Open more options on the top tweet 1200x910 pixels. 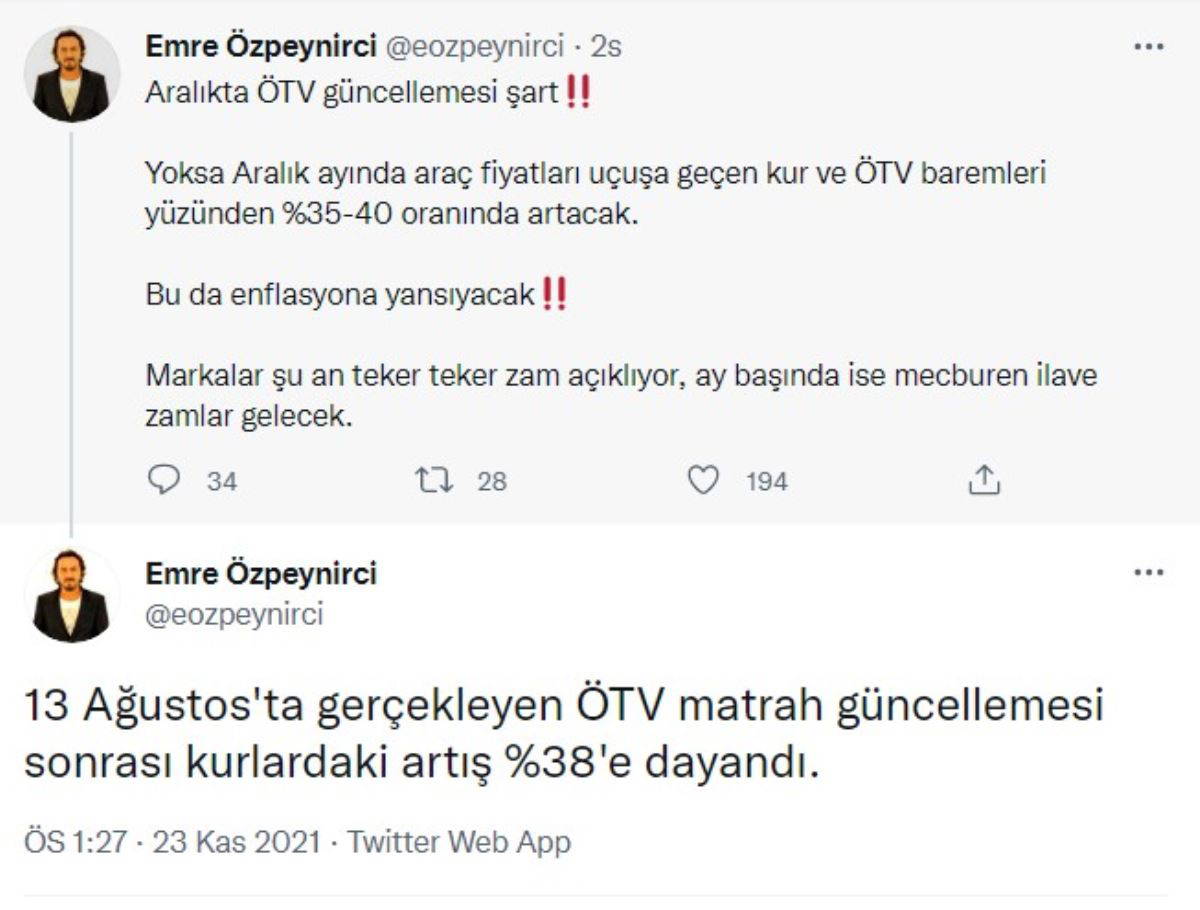pyautogui.click(x=1148, y=46)
